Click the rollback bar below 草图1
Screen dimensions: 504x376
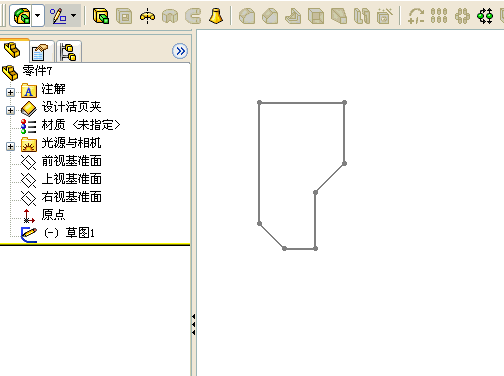pos(95,245)
